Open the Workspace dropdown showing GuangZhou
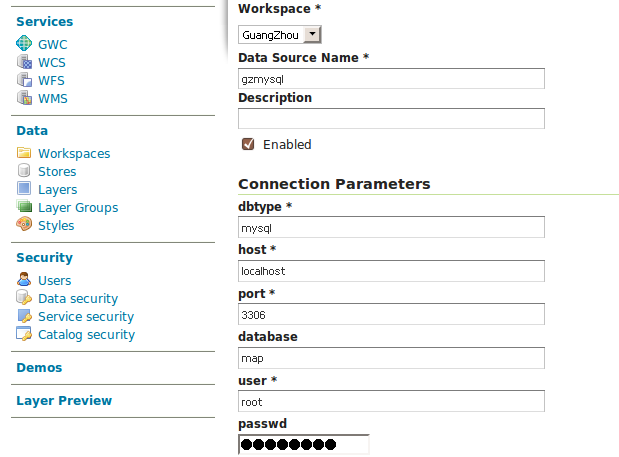 tap(280, 35)
